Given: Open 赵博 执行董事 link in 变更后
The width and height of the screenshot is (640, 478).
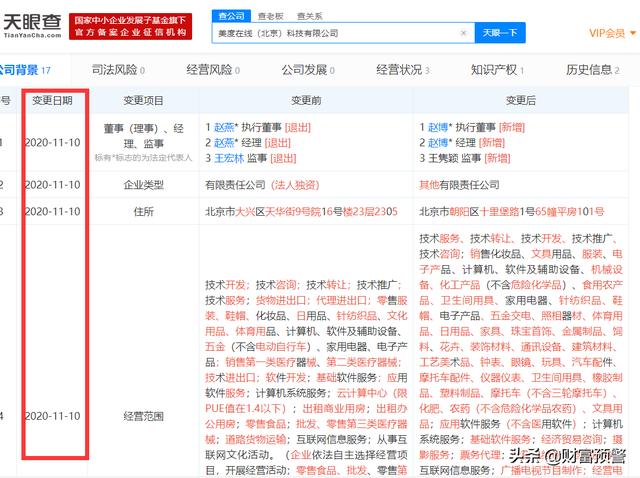Looking at the screenshot, I should click(438, 127).
